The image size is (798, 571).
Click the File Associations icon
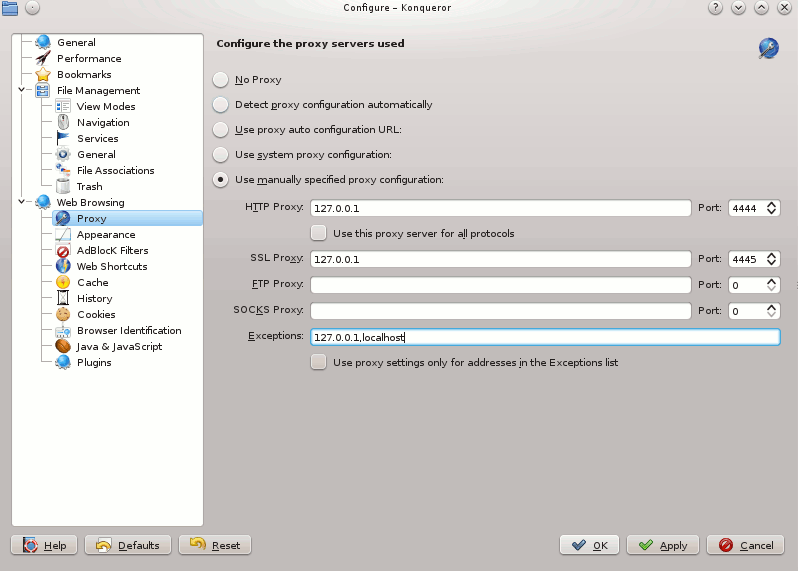tap(63, 170)
